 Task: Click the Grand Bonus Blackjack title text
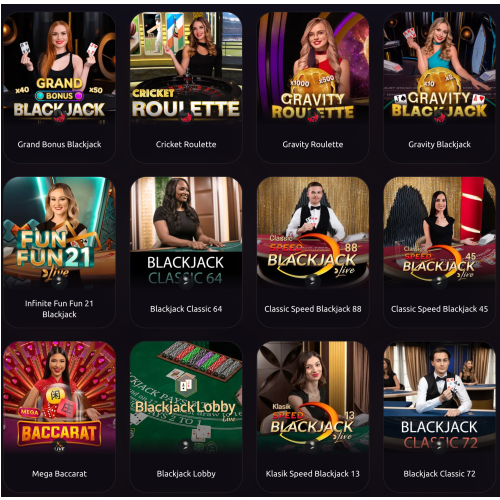click(59, 144)
